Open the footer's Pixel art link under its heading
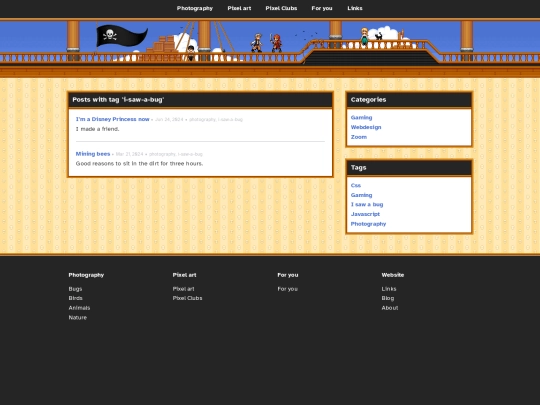Viewport: 540px width, 405px height. pos(183,289)
